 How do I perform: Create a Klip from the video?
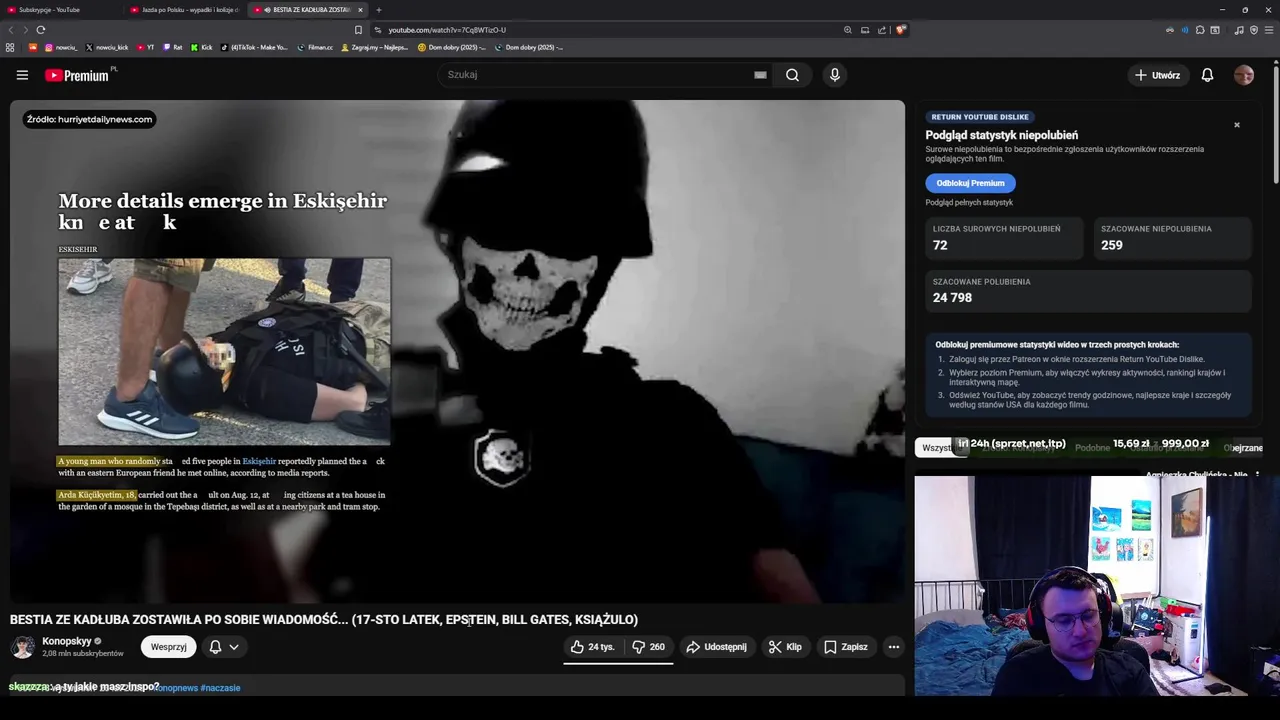(x=785, y=647)
